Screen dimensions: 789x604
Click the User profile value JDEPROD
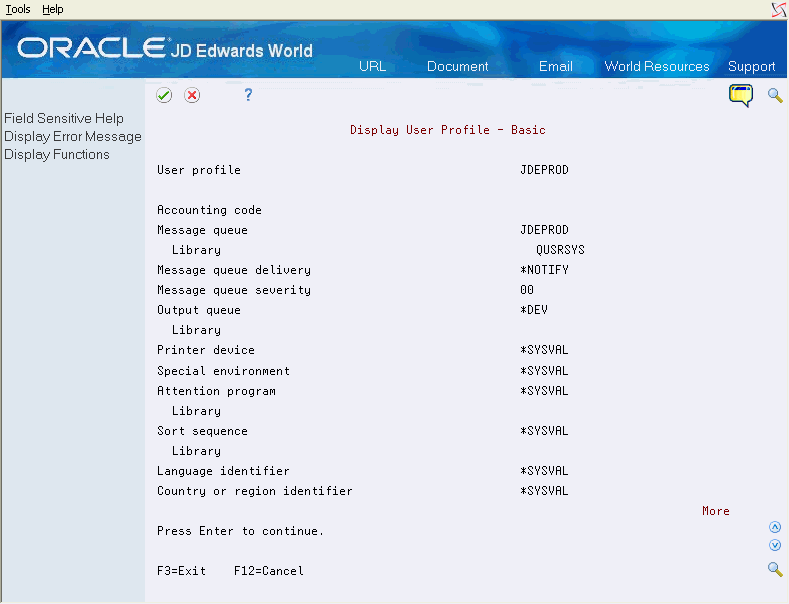coord(544,170)
